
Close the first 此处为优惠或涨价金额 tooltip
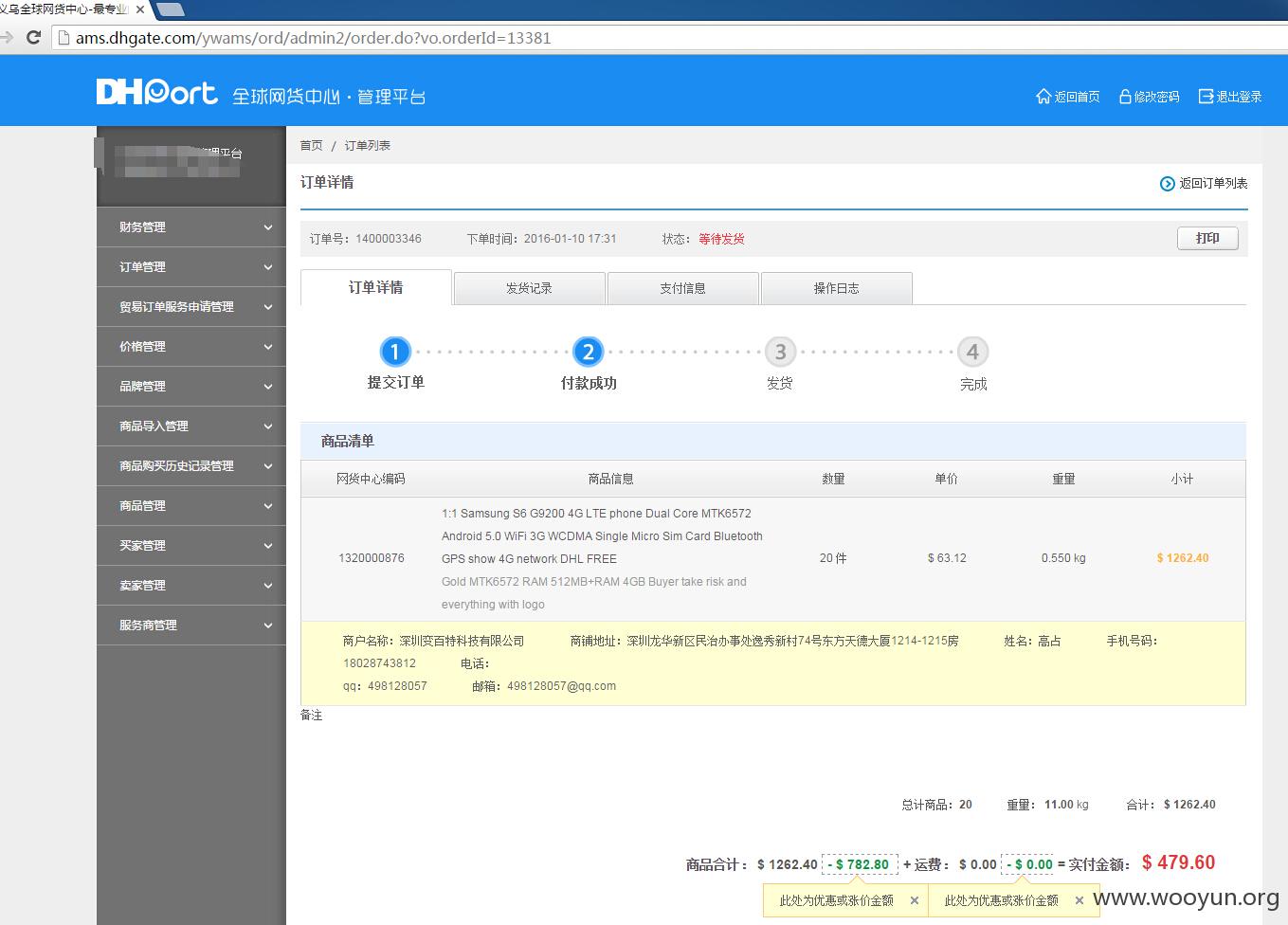pos(914,900)
